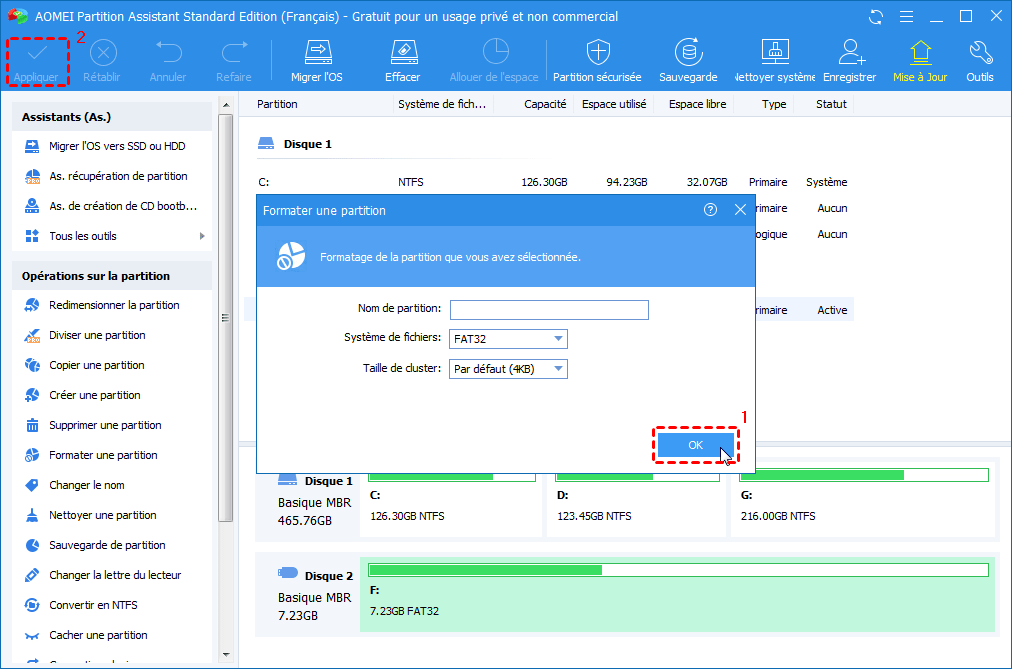Click the Capacité column header

545,104
